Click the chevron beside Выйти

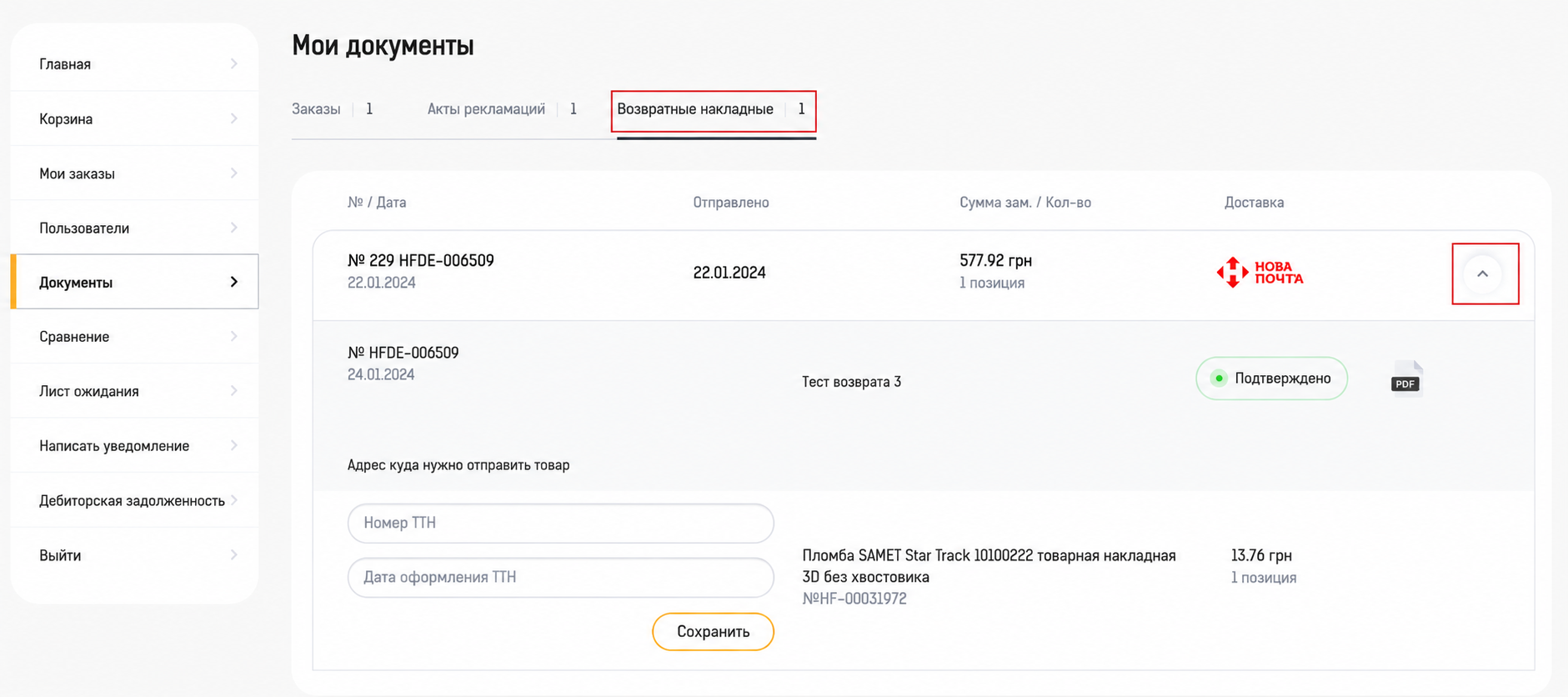click(233, 555)
